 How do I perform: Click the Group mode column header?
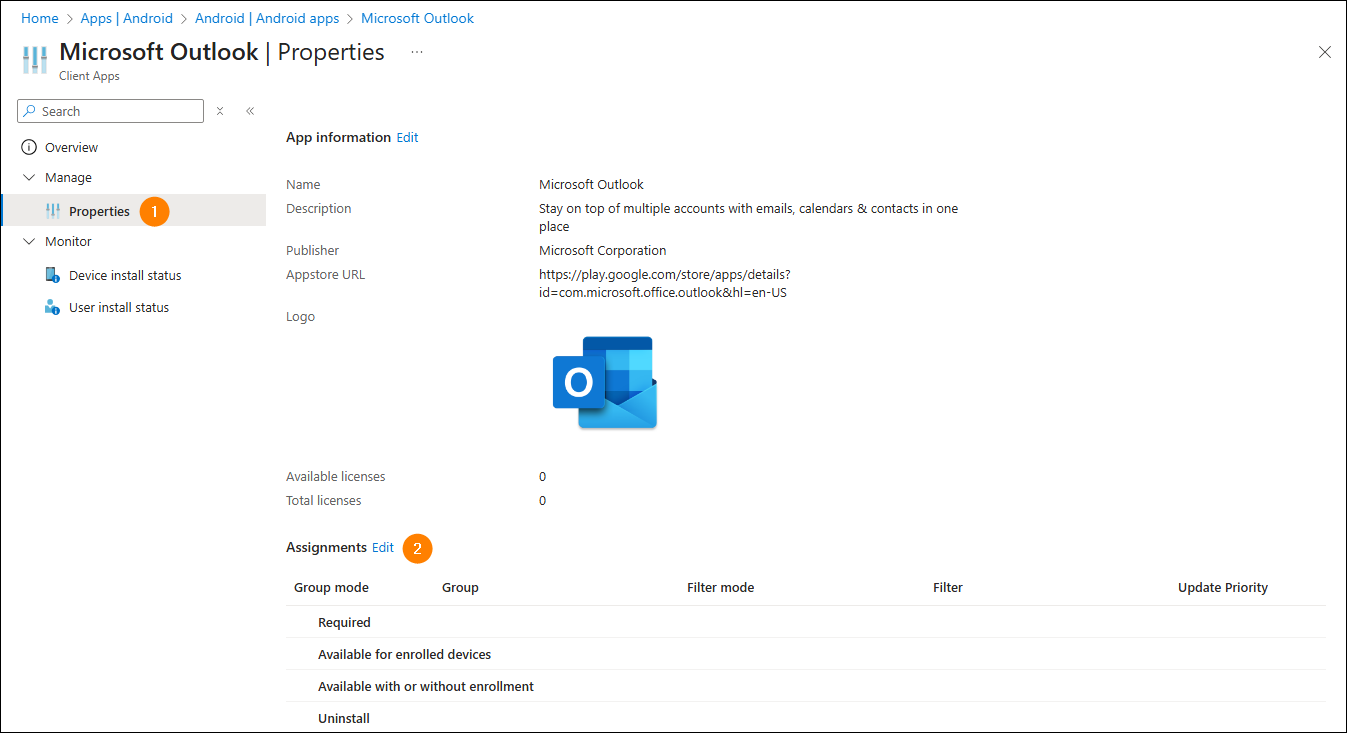click(331, 587)
